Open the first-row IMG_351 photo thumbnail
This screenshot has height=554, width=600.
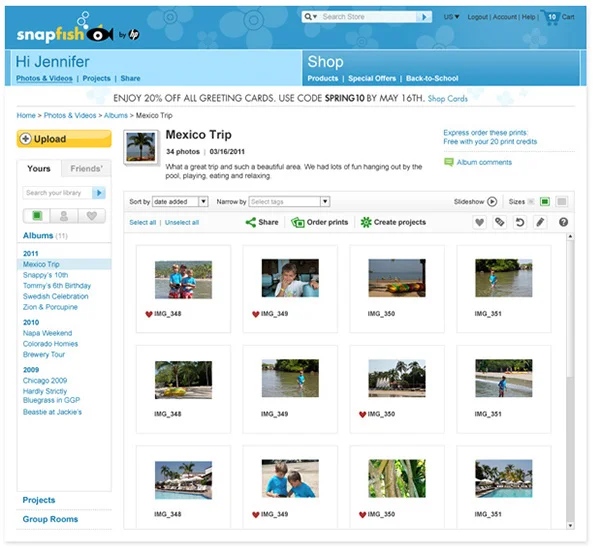click(504, 278)
